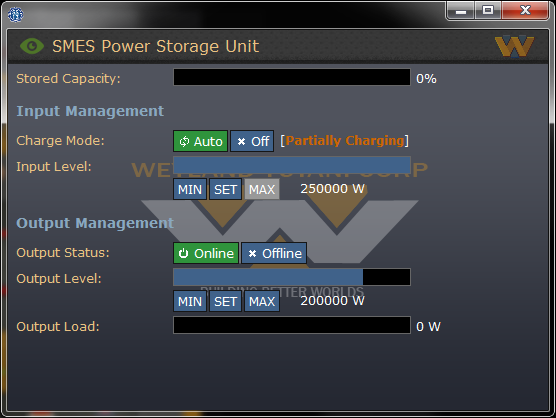Set Output Status to Offline

click(274, 253)
